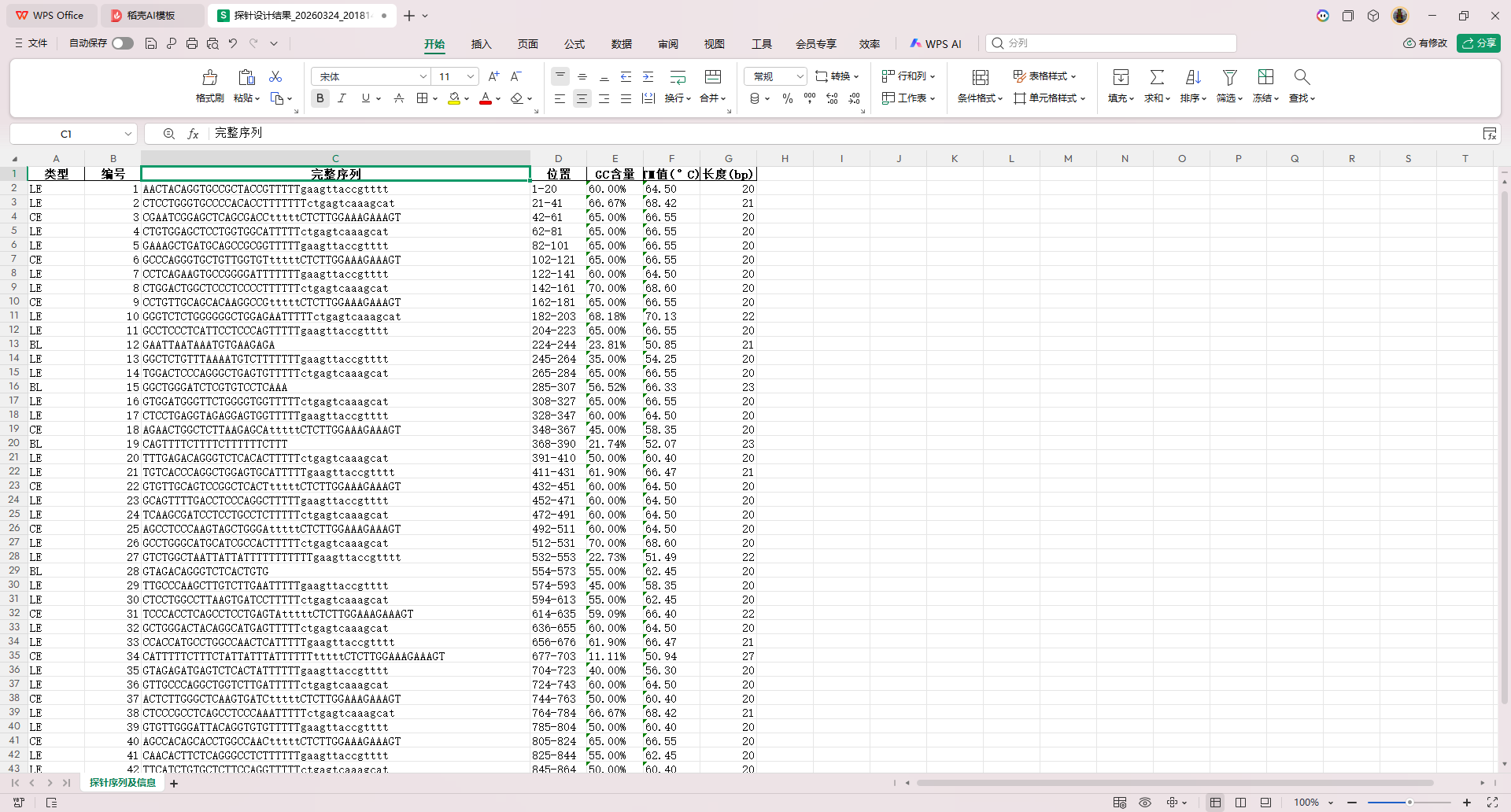Freeze panes using the 冻结 icon
This screenshot has height=812, width=1511.
point(1264,85)
